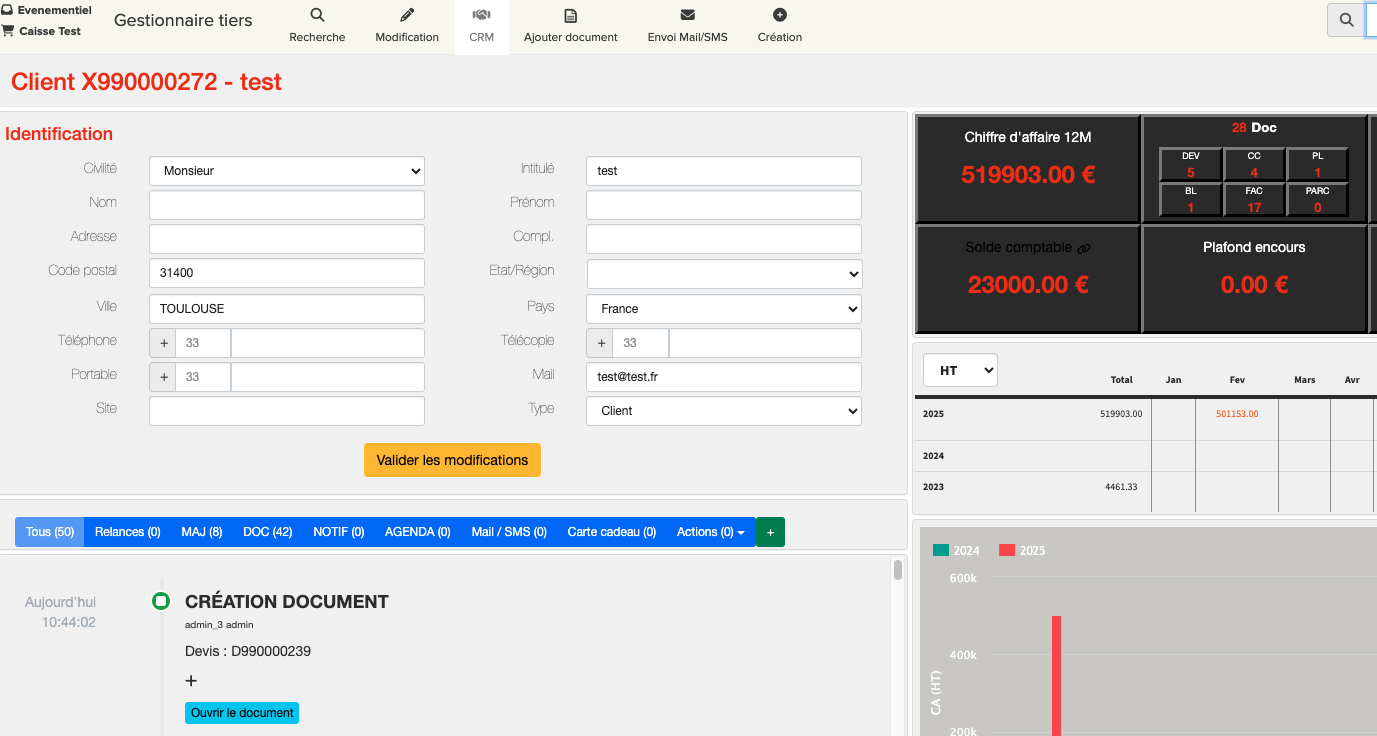Screen dimensions: 1377x736
Task: Click the top-right search magnifier button
Action: tap(1346, 20)
